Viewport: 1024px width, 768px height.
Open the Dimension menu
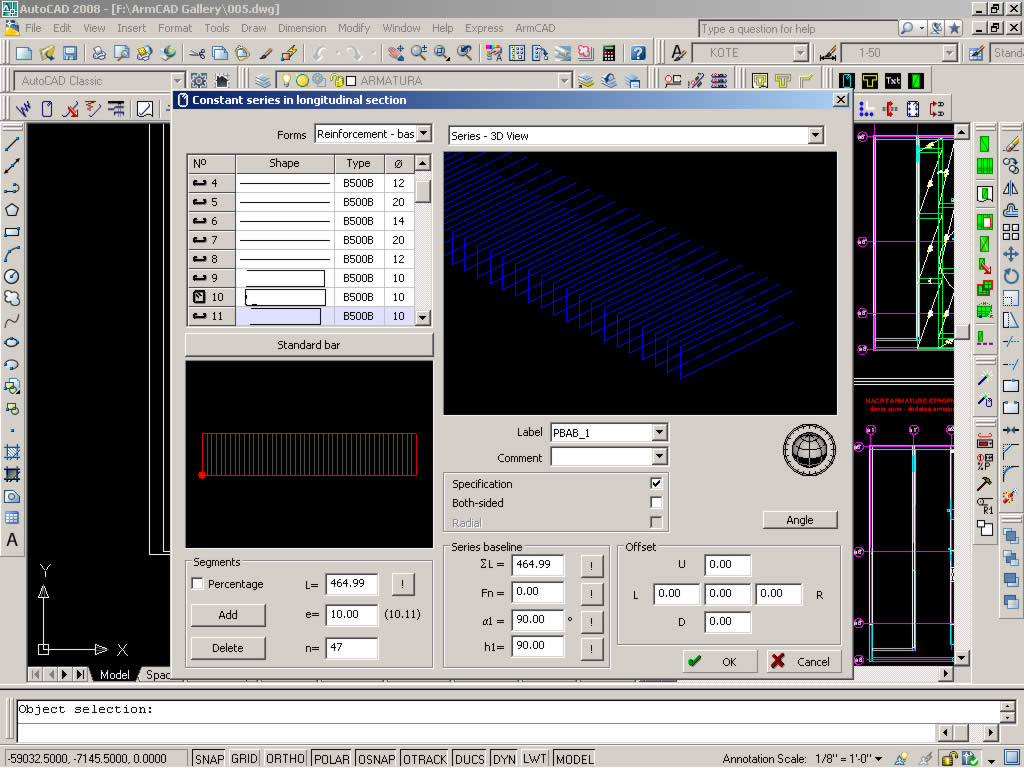click(x=301, y=28)
